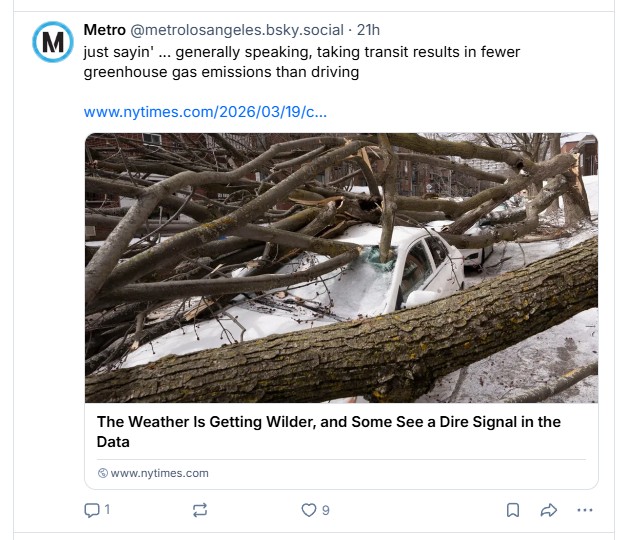Screen dimensions: 631x540
Task: Open Metro's profile via the M avatar
Action: tap(52, 42)
